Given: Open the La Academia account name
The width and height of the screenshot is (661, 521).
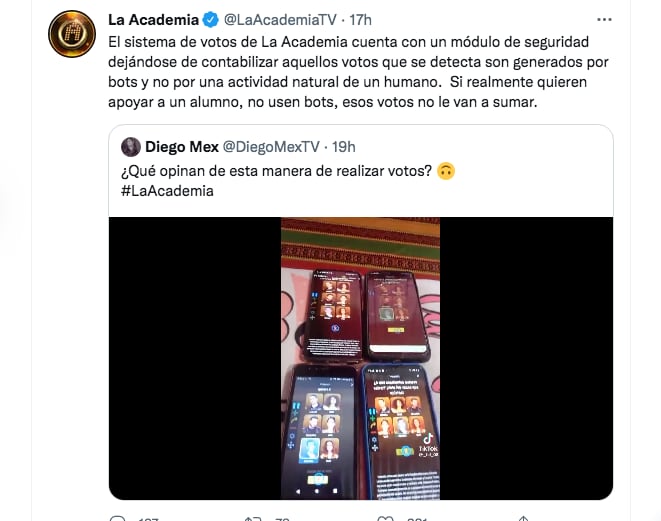Looking at the screenshot, I should pos(153,20).
